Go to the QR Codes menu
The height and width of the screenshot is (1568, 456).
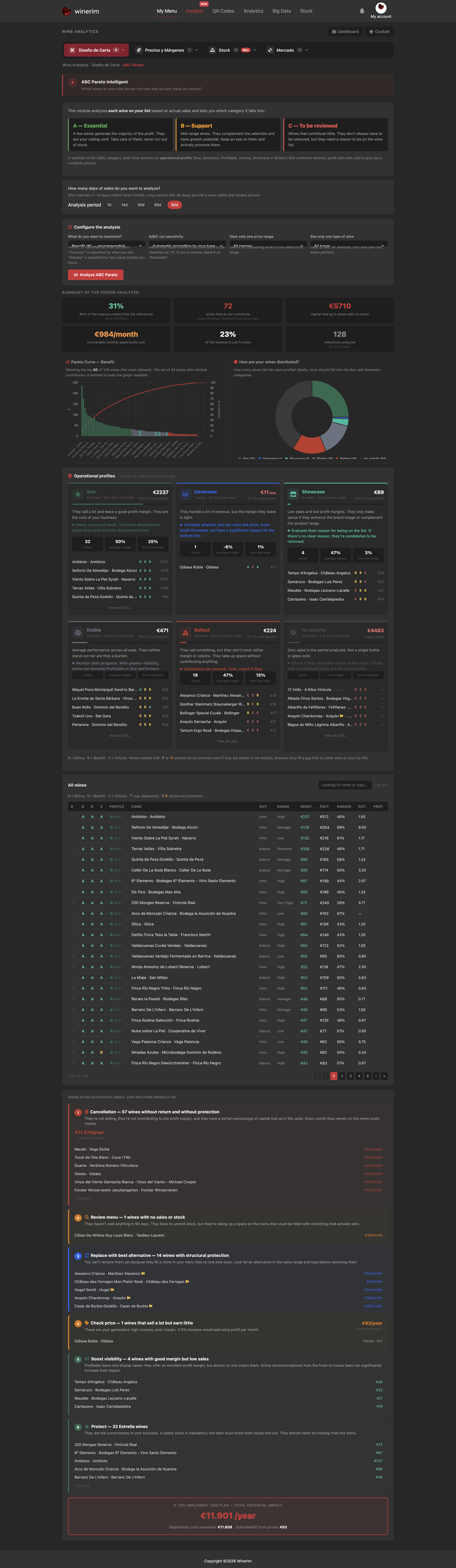[x=223, y=11]
